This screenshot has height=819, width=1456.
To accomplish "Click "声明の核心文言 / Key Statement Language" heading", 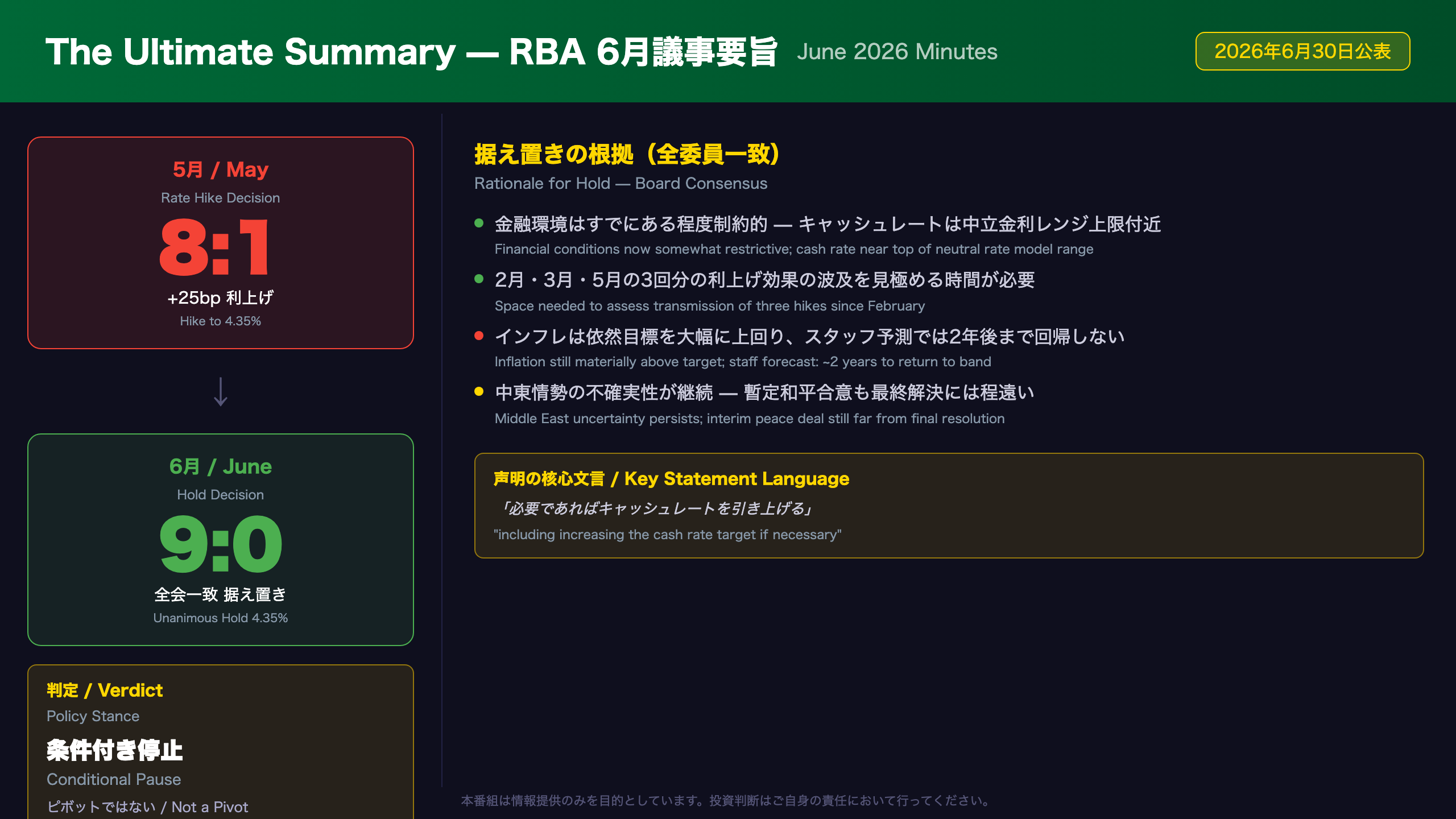I will tap(672, 479).
